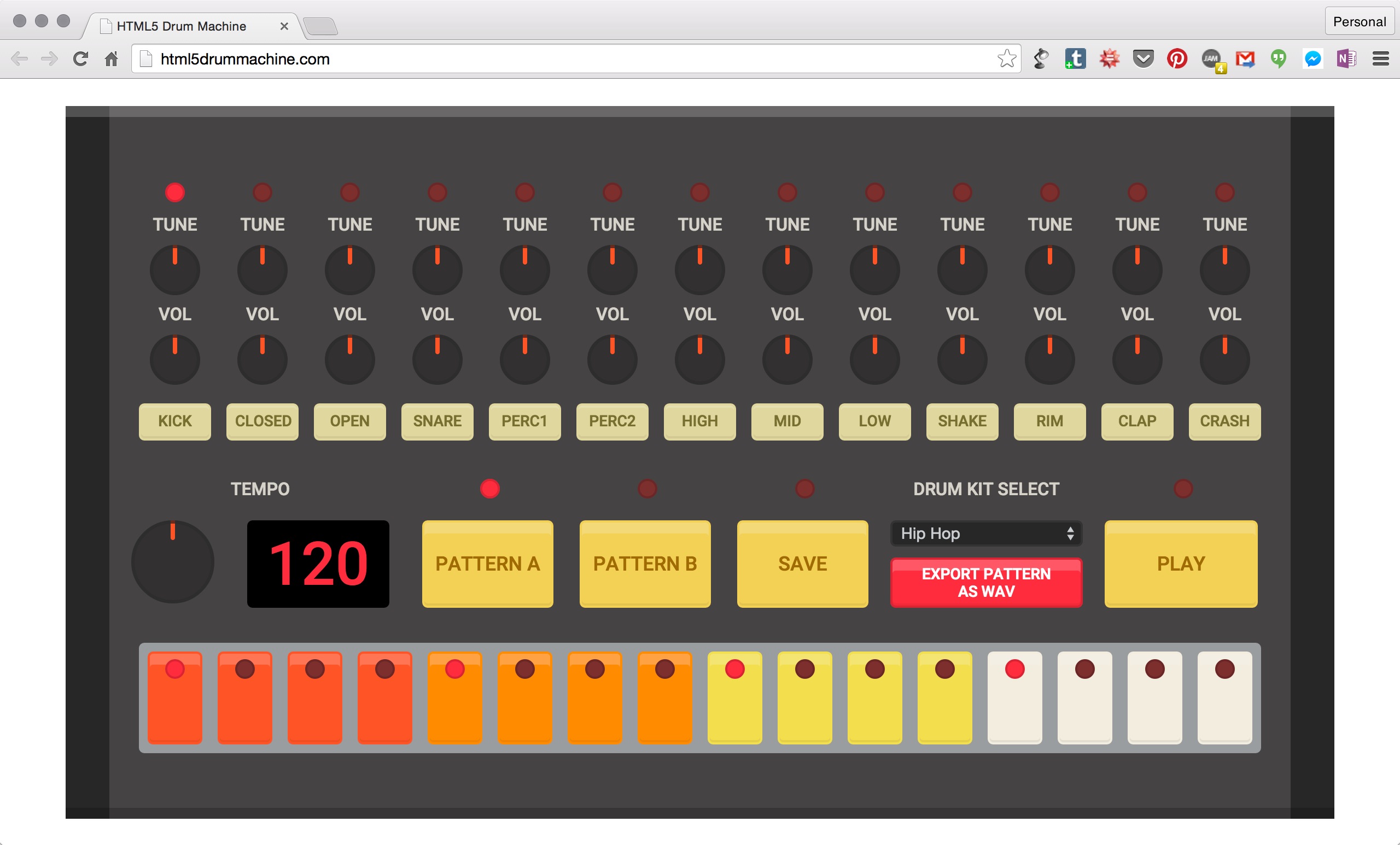The width and height of the screenshot is (1400, 845).
Task: Switch to PATTERN A
Action: click(487, 564)
